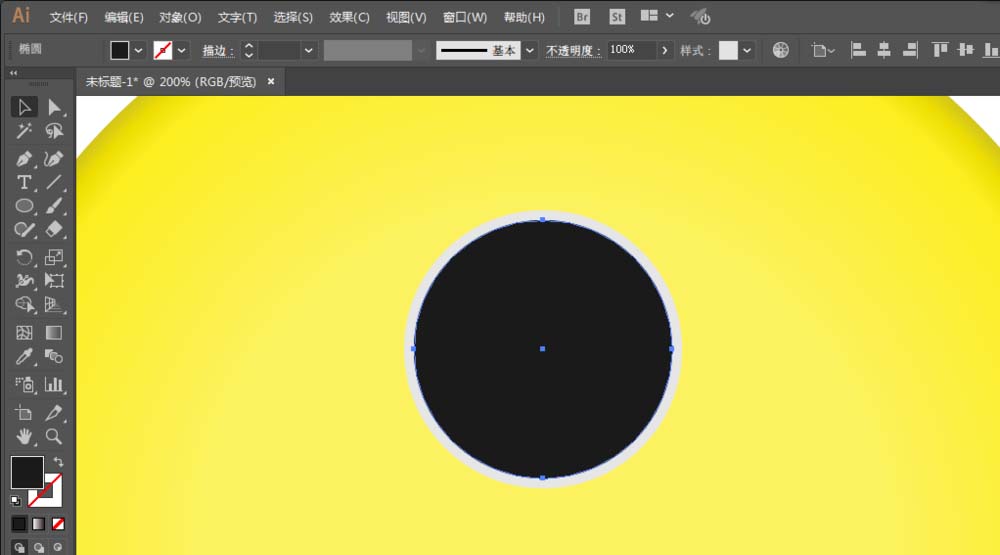Select the Paintbrush tool
The image size is (1000, 555).
[x=54, y=206]
